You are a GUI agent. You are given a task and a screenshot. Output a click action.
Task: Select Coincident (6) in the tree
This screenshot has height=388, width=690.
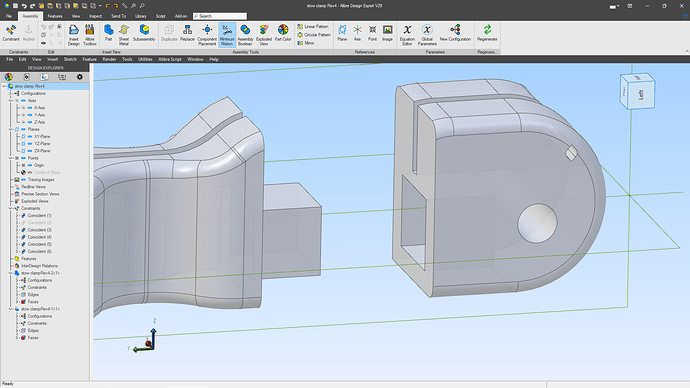(40, 252)
